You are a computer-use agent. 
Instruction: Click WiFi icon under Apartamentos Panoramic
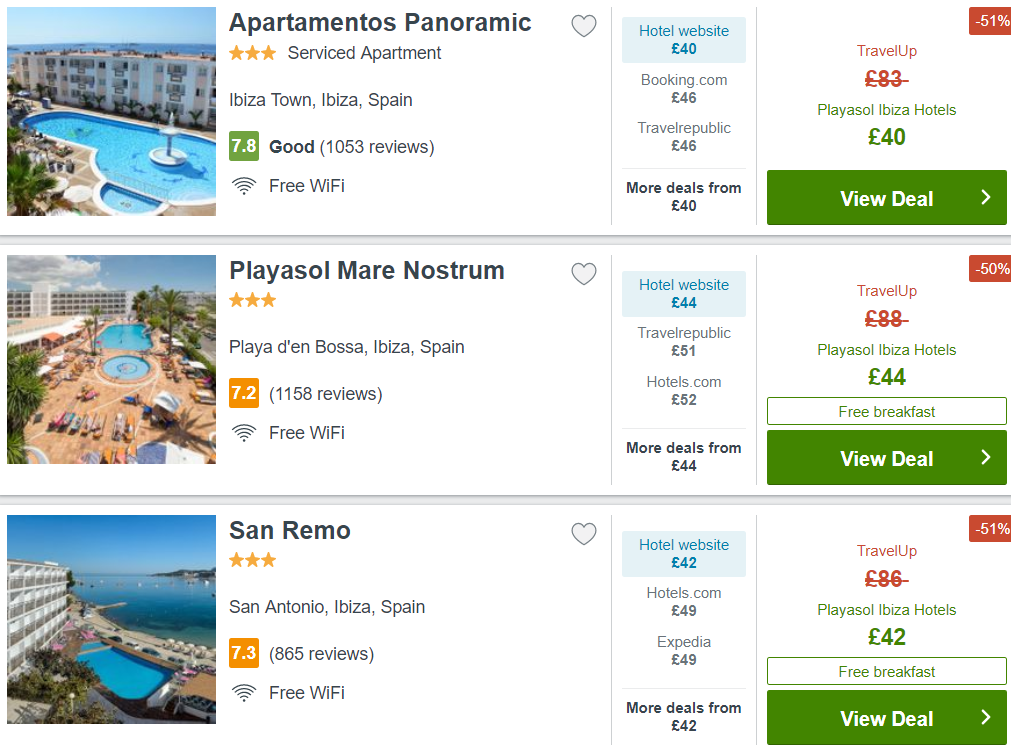click(x=244, y=186)
